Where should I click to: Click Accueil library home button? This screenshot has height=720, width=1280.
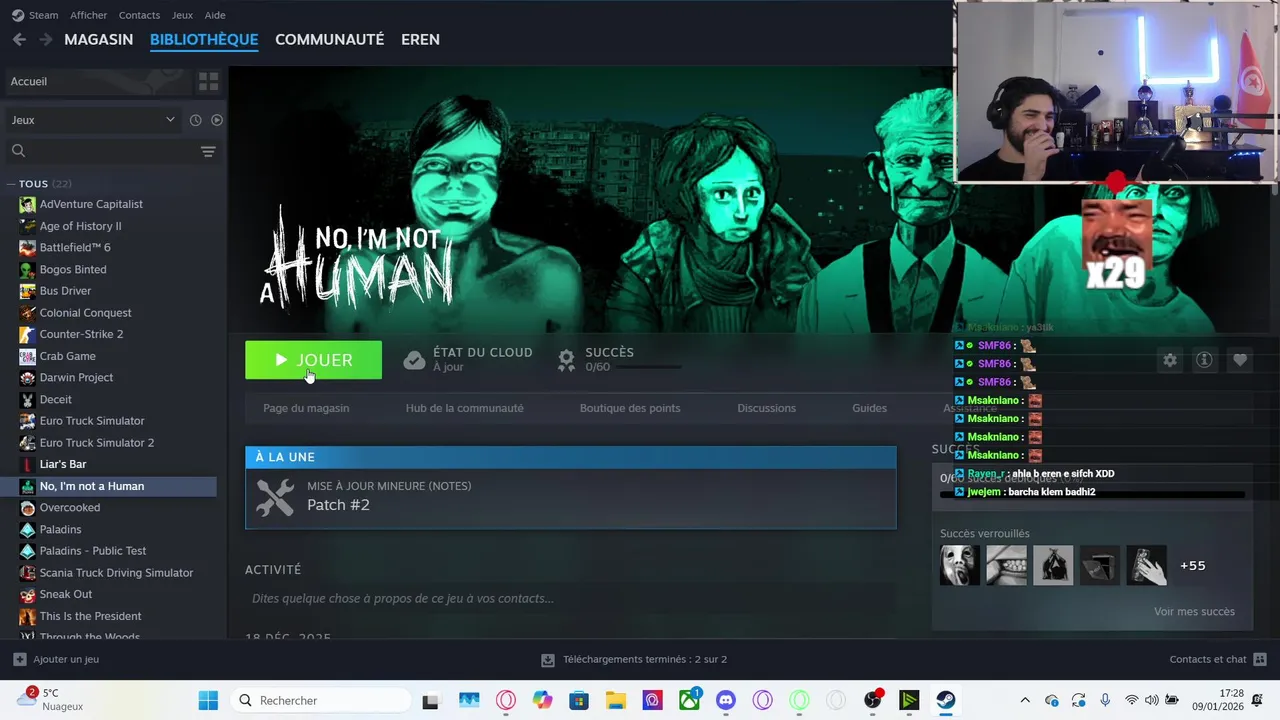tap(97, 81)
